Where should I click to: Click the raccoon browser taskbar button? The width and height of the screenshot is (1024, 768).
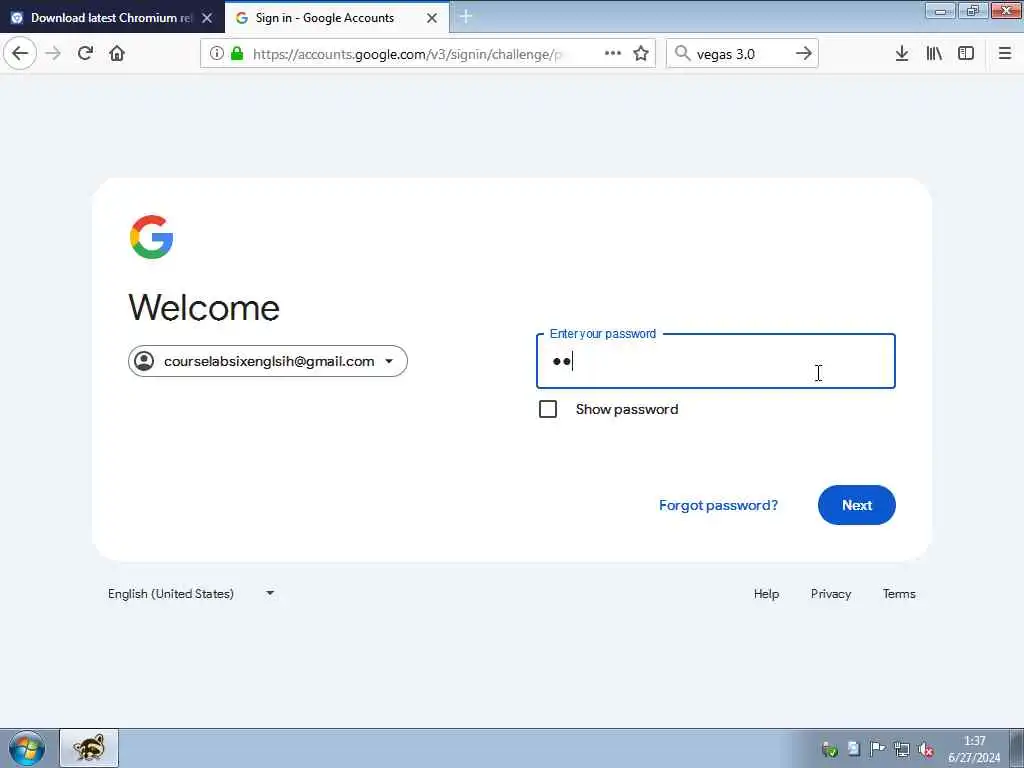pyautogui.click(x=89, y=748)
